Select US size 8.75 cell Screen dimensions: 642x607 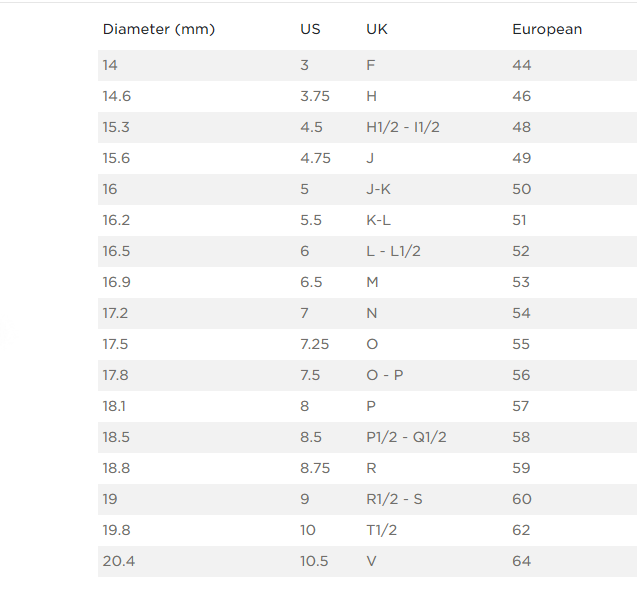point(314,468)
